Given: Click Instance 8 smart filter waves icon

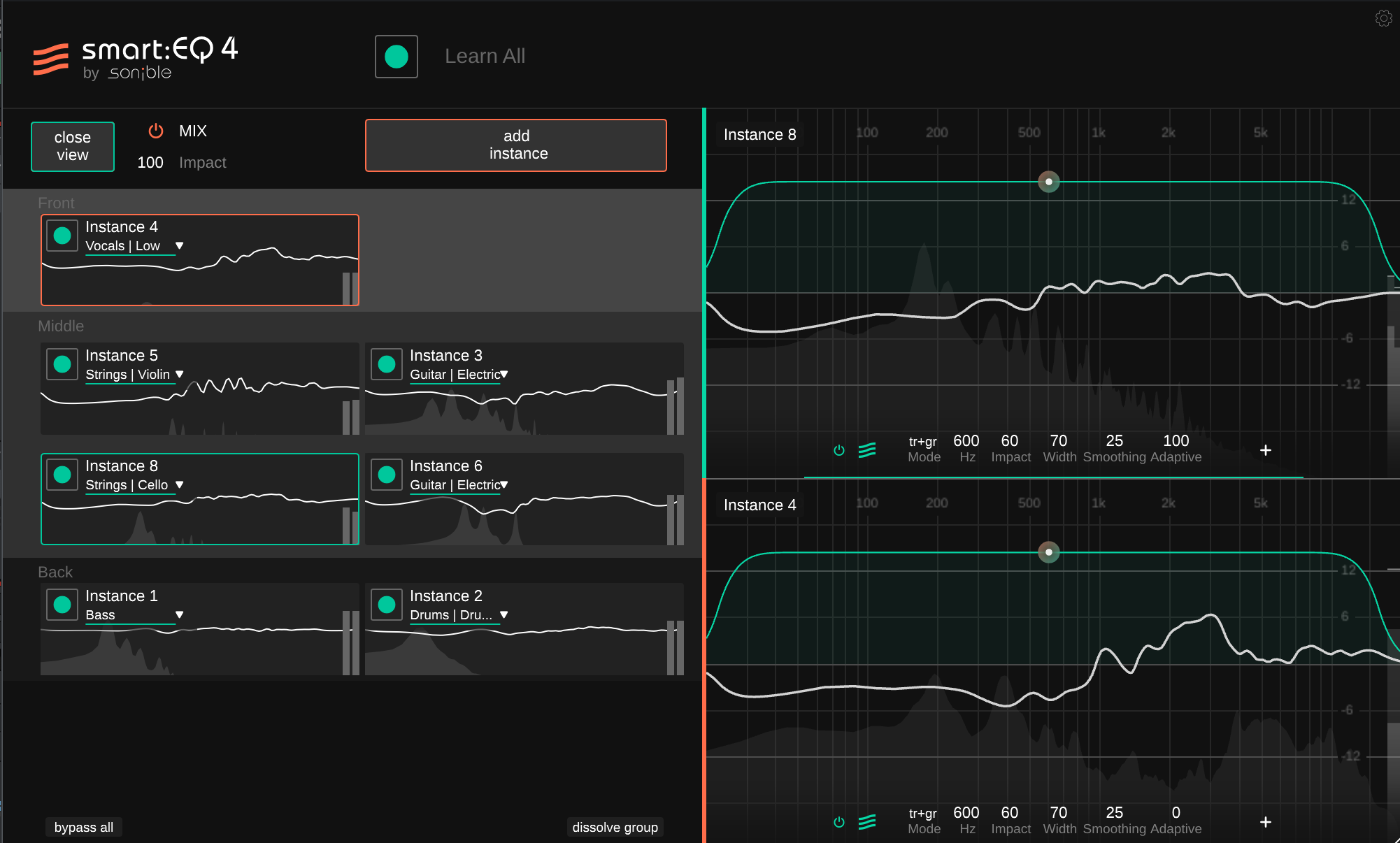Looking at the screenshot, I should coord(867,450).
